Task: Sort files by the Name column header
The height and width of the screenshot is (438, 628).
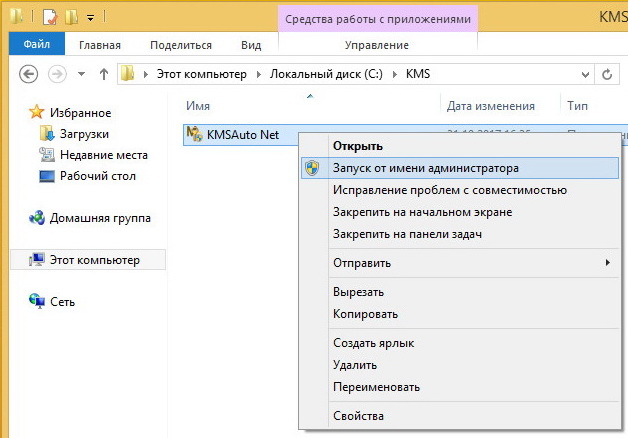Action: pyautogui.click(x=198, y=104)
